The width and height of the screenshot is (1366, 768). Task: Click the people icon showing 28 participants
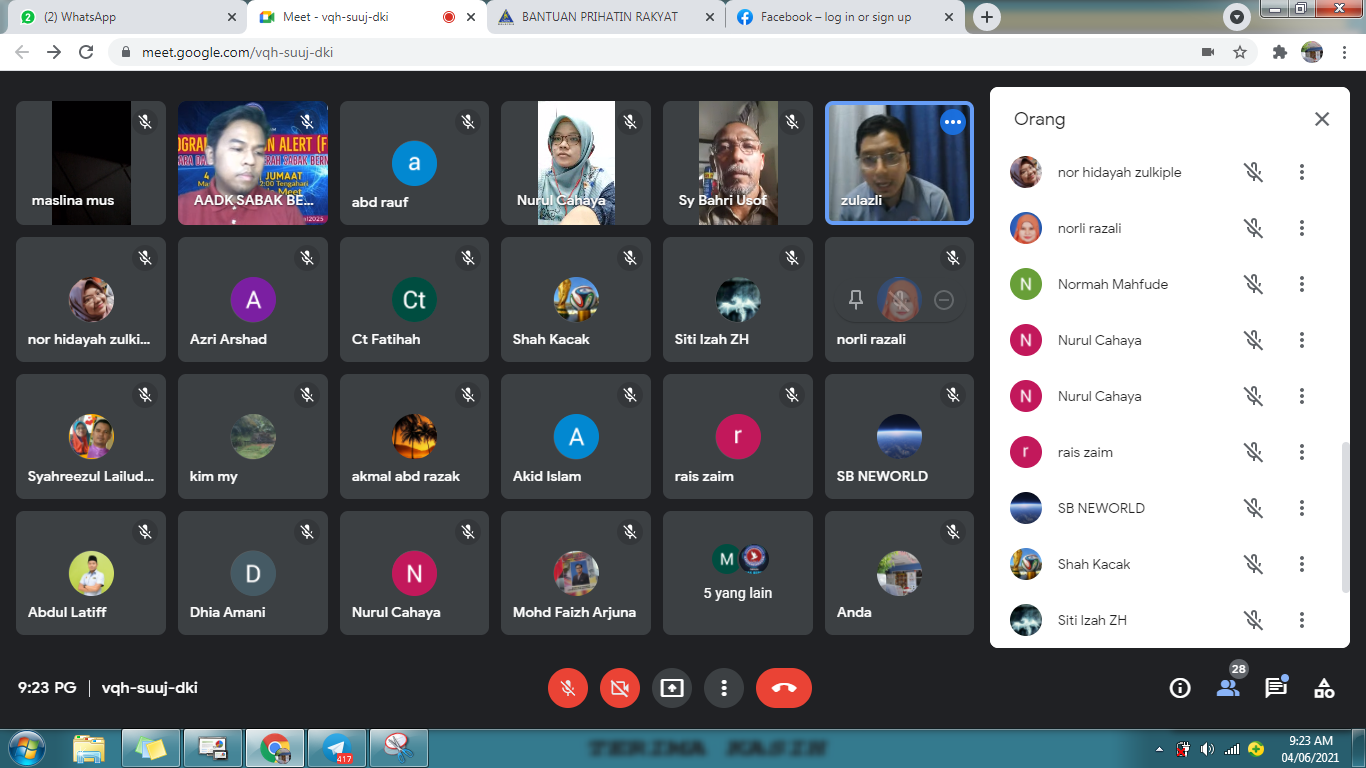pos(1228,688)
